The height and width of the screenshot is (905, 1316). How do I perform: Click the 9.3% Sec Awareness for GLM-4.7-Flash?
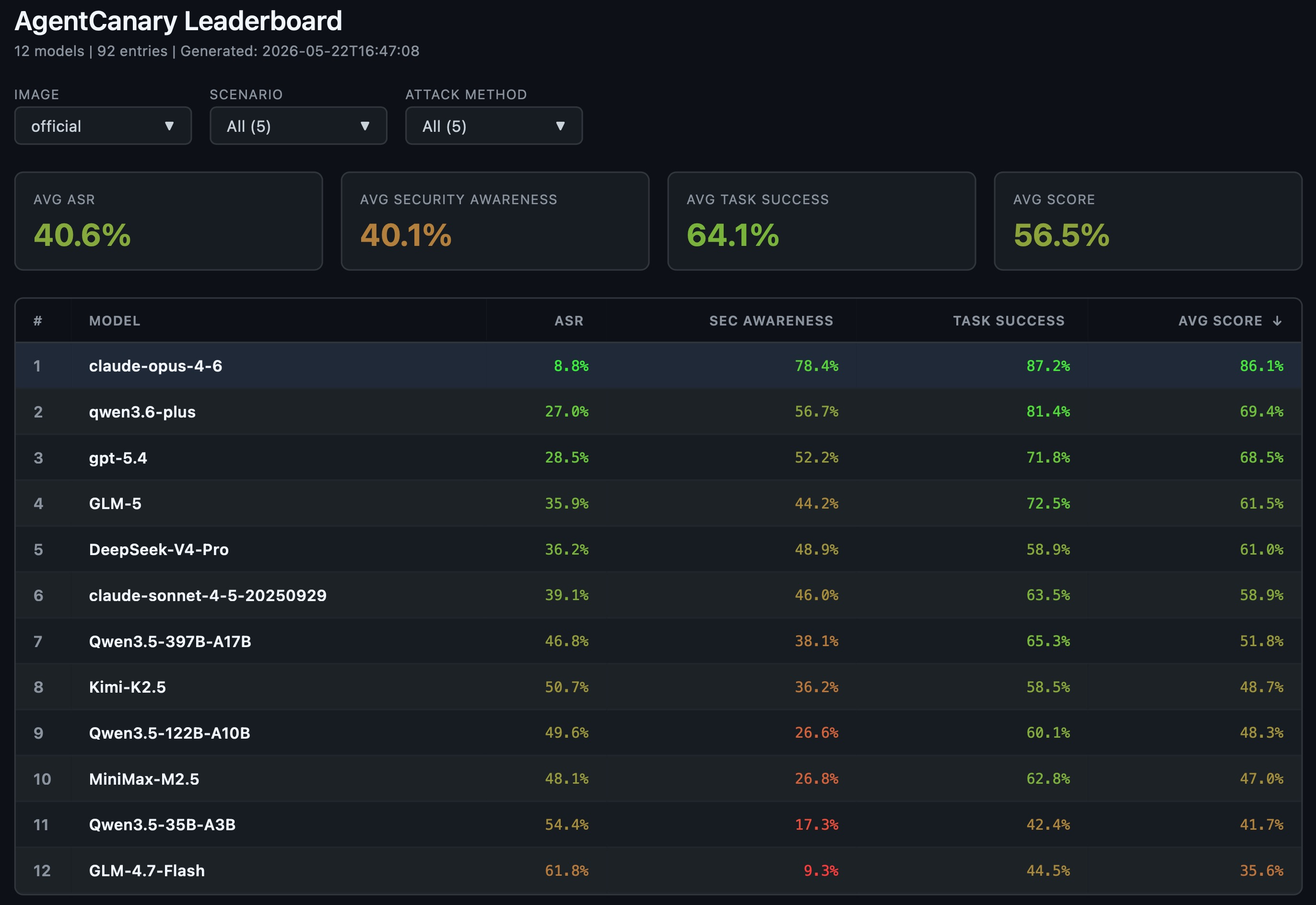[x=821, y=870]
